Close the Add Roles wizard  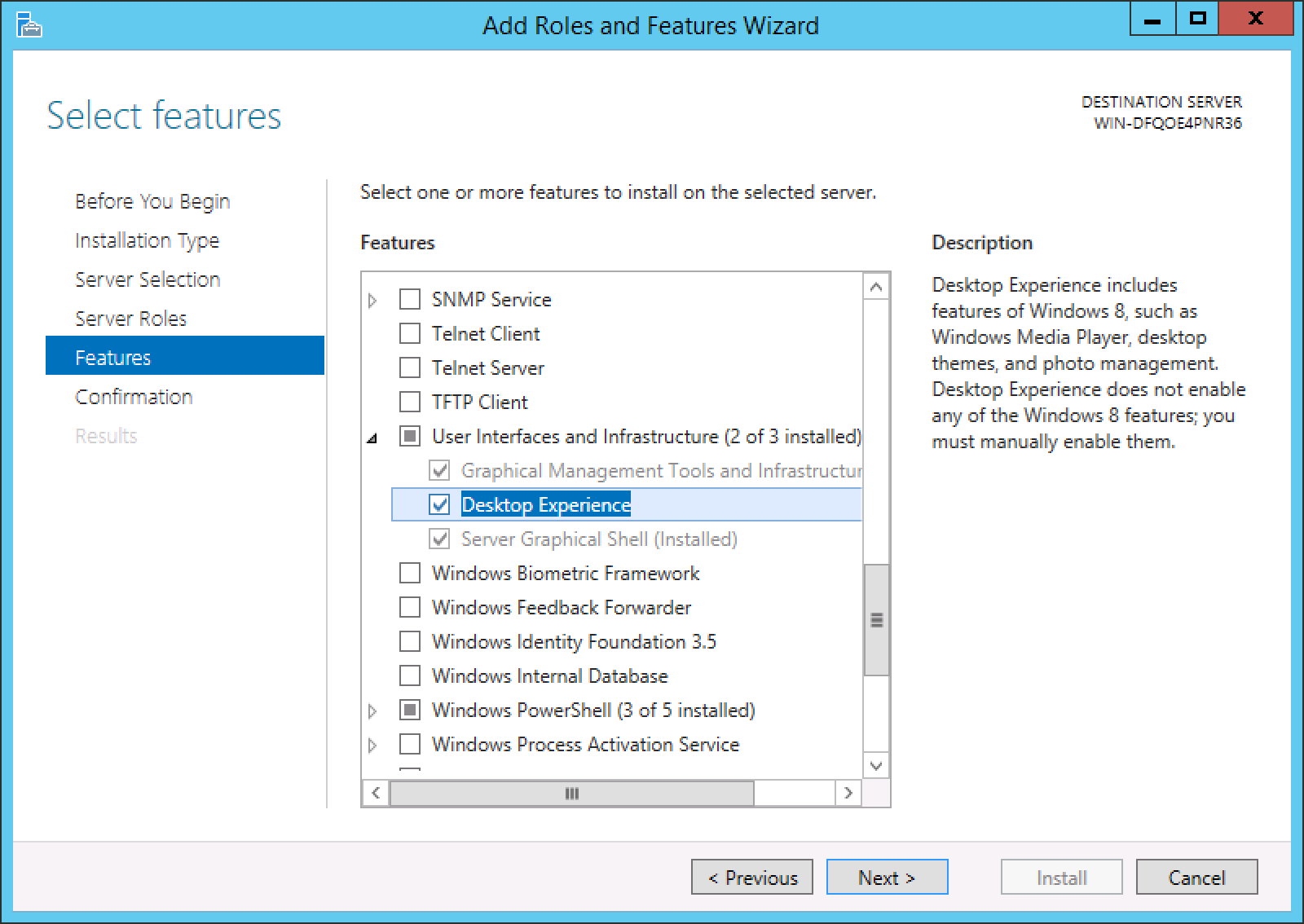pyautogui.click(x=1256, y=20)
